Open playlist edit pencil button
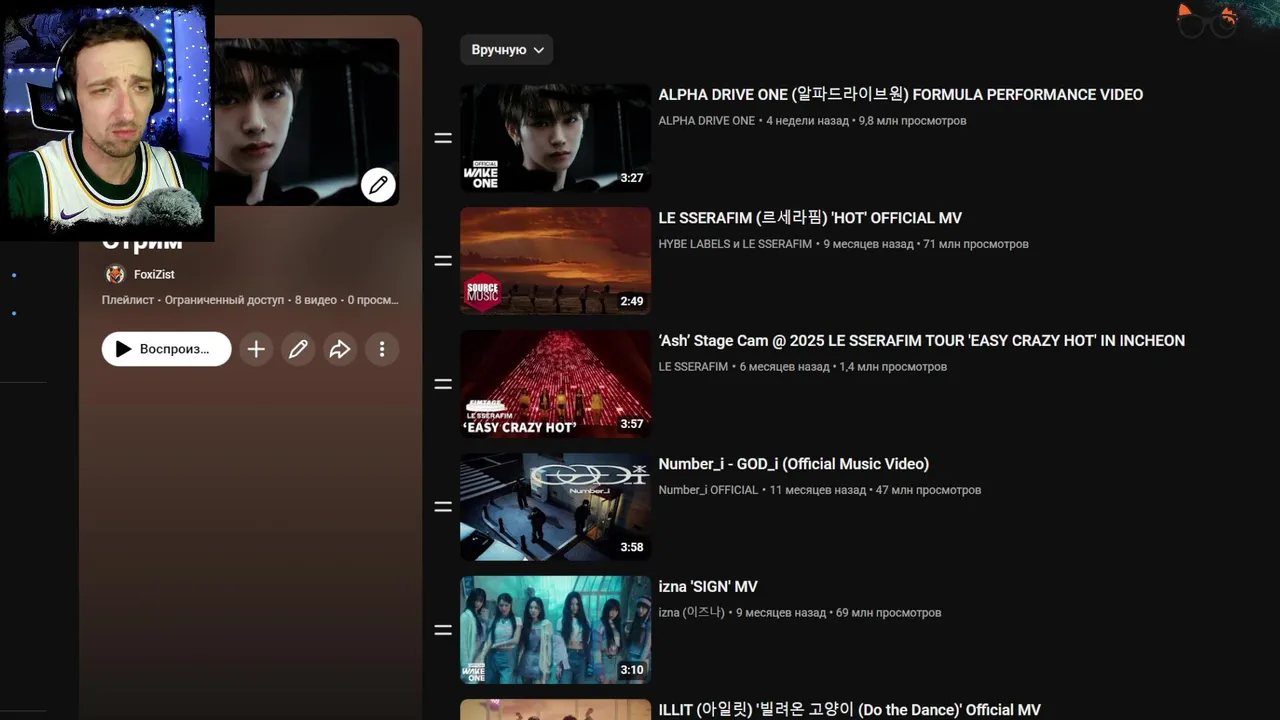This screenshot has height=720, width=1280. tap(298, 349)
